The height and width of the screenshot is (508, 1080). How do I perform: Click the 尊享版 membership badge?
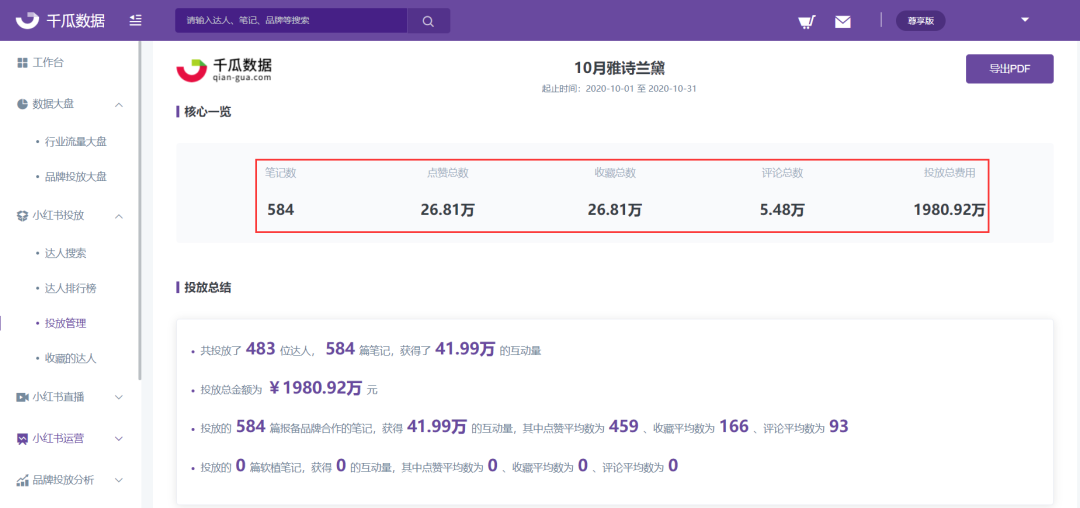(x=920, y=21)
